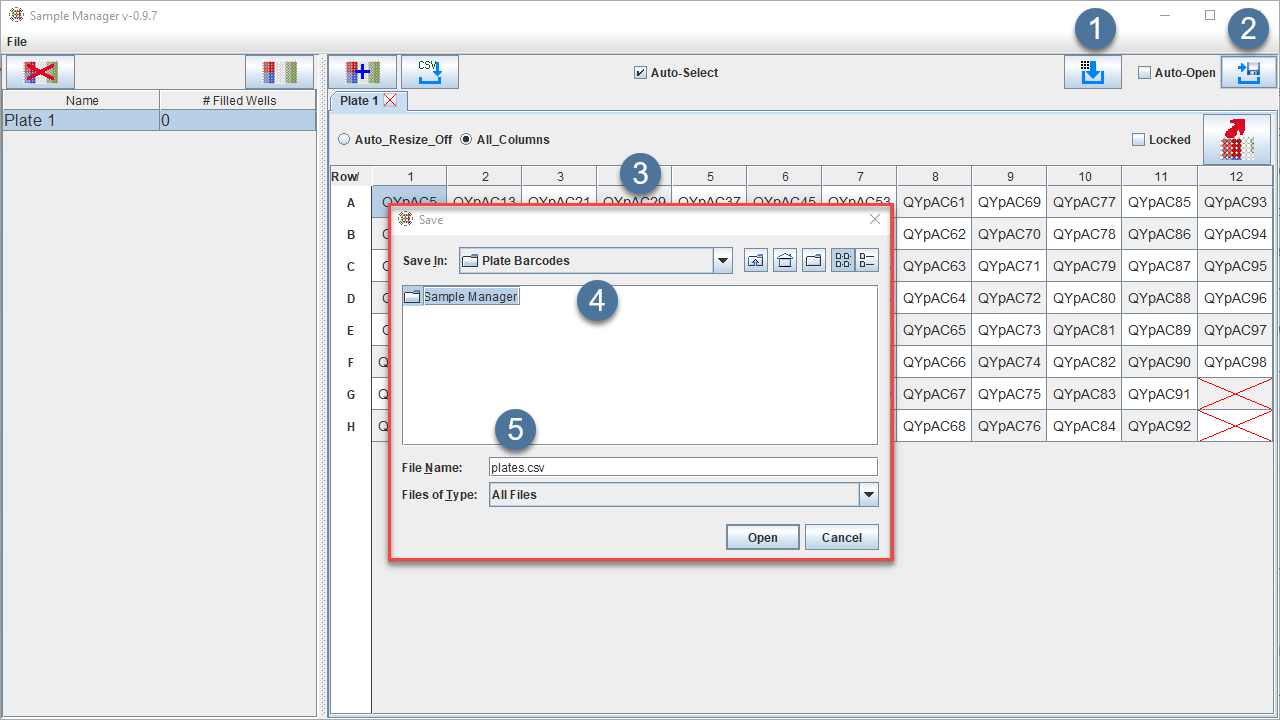This screenshot has width=1280, height=720.
Task: Toggle the Auto-Select checkbox
Action: [x=640, y=73]
